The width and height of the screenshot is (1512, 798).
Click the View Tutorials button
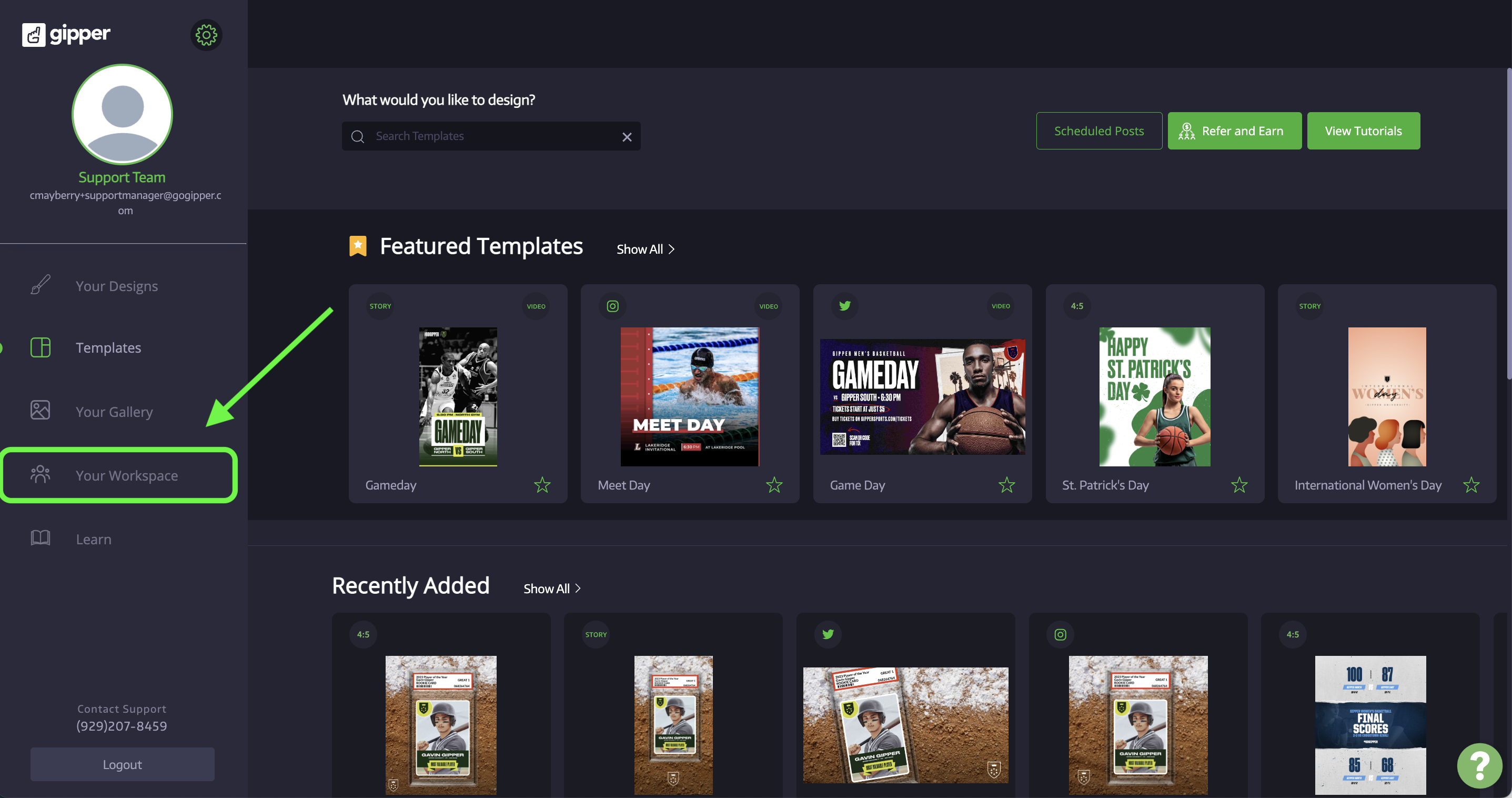1363,131
